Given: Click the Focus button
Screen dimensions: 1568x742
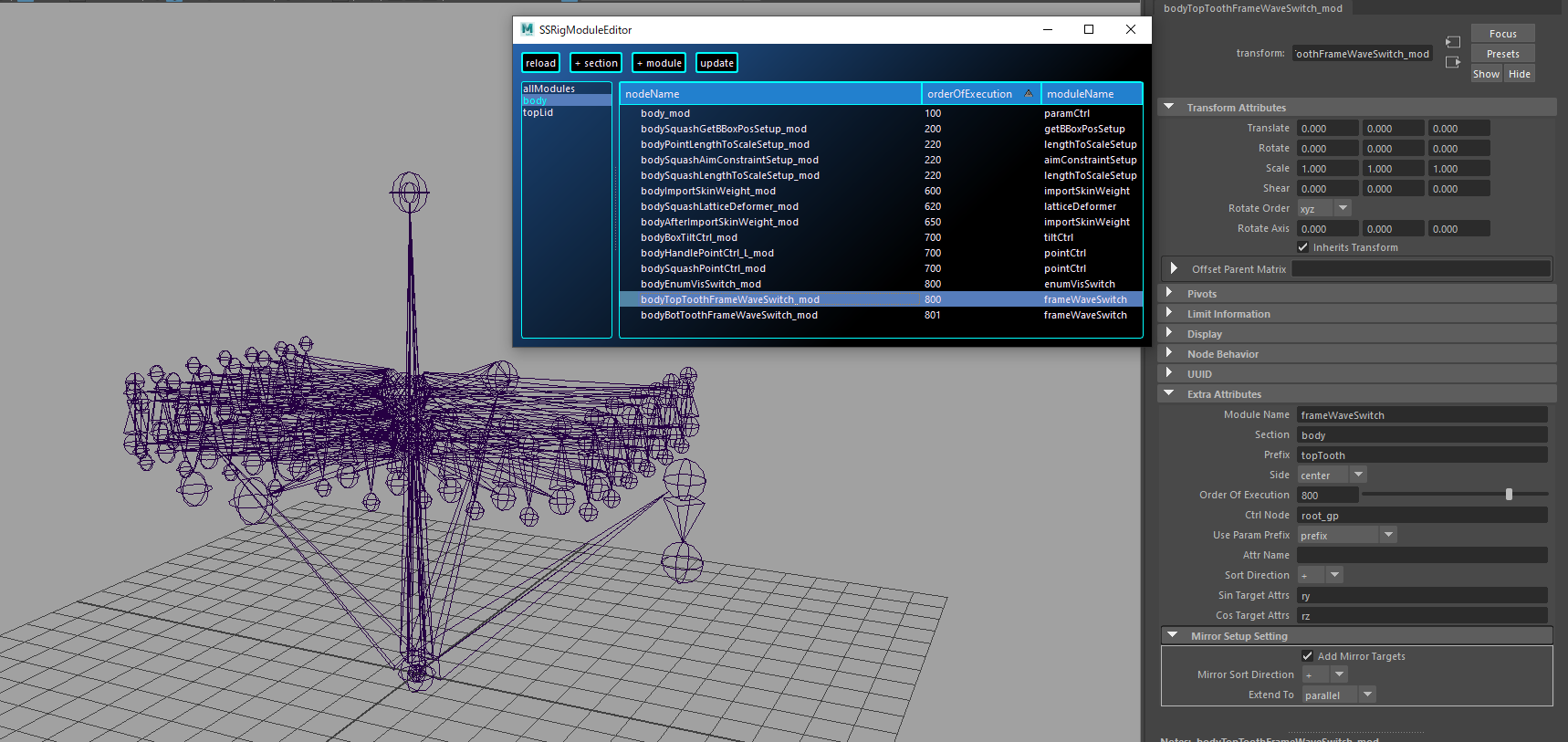Looking at the screenshot, I should [1502, 34].
